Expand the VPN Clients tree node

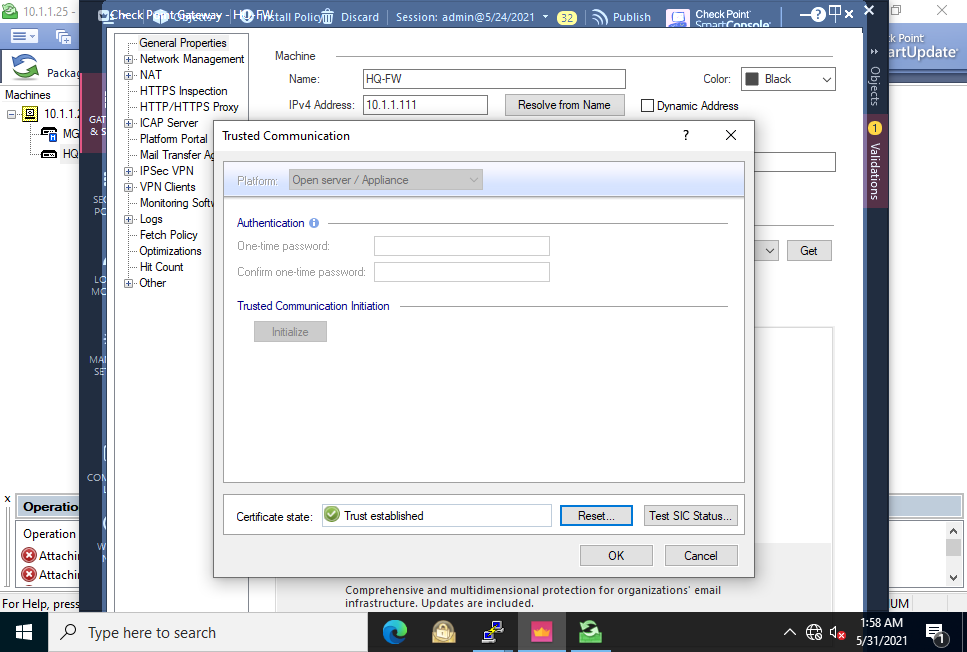[x=128, y=188]
